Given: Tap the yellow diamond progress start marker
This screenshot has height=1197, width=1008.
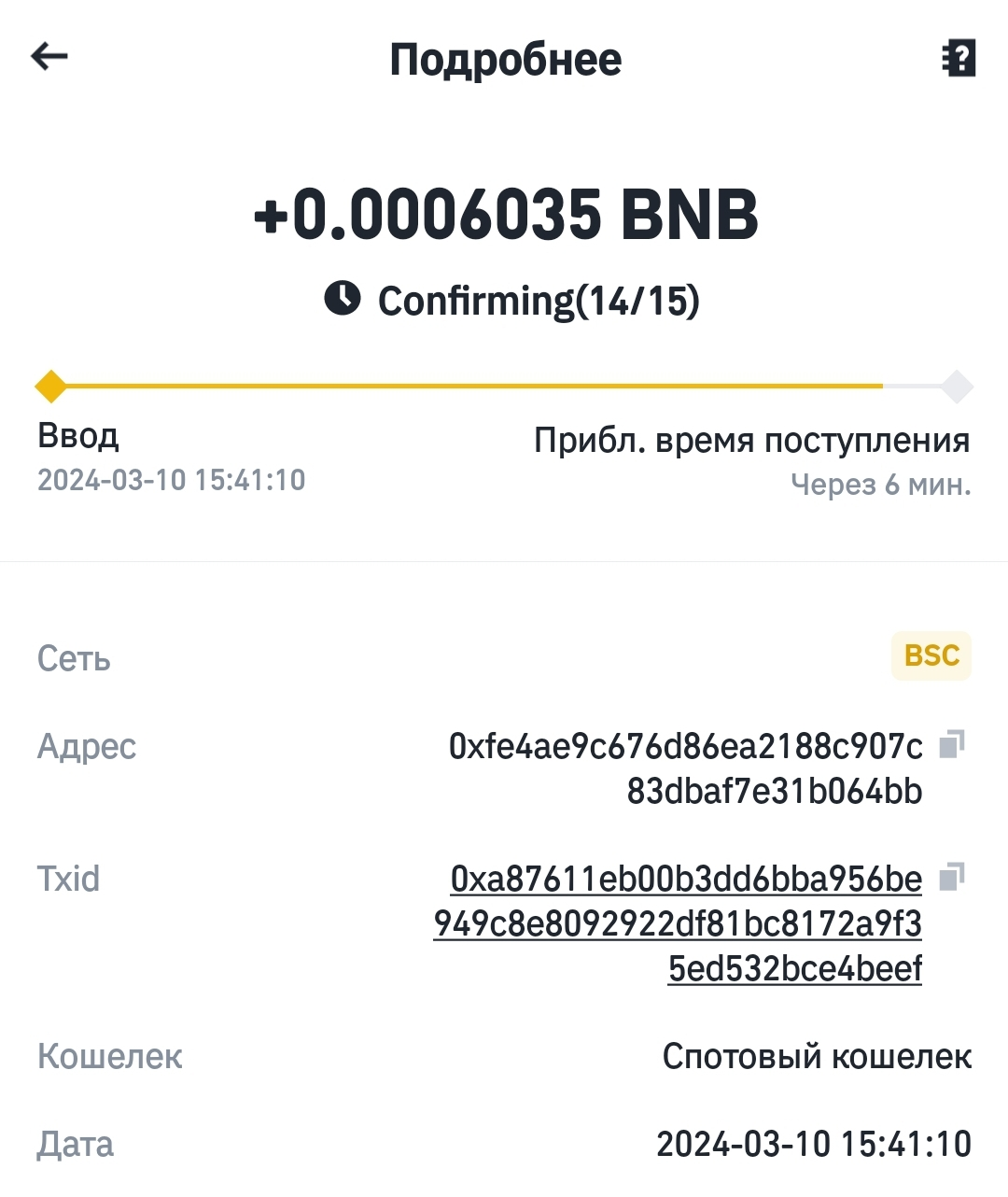Looking at the screenshot, I should (x=50, y=386).
